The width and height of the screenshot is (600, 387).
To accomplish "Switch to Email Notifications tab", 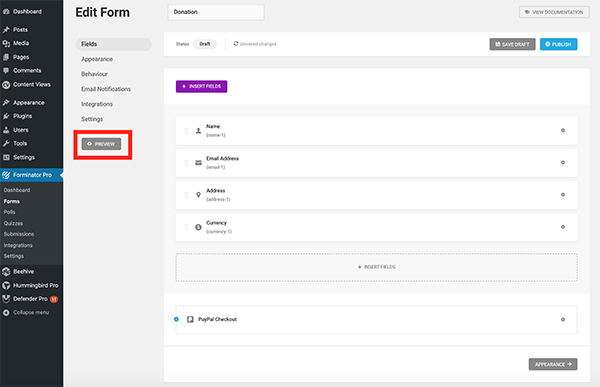I will tap(106, 89).
